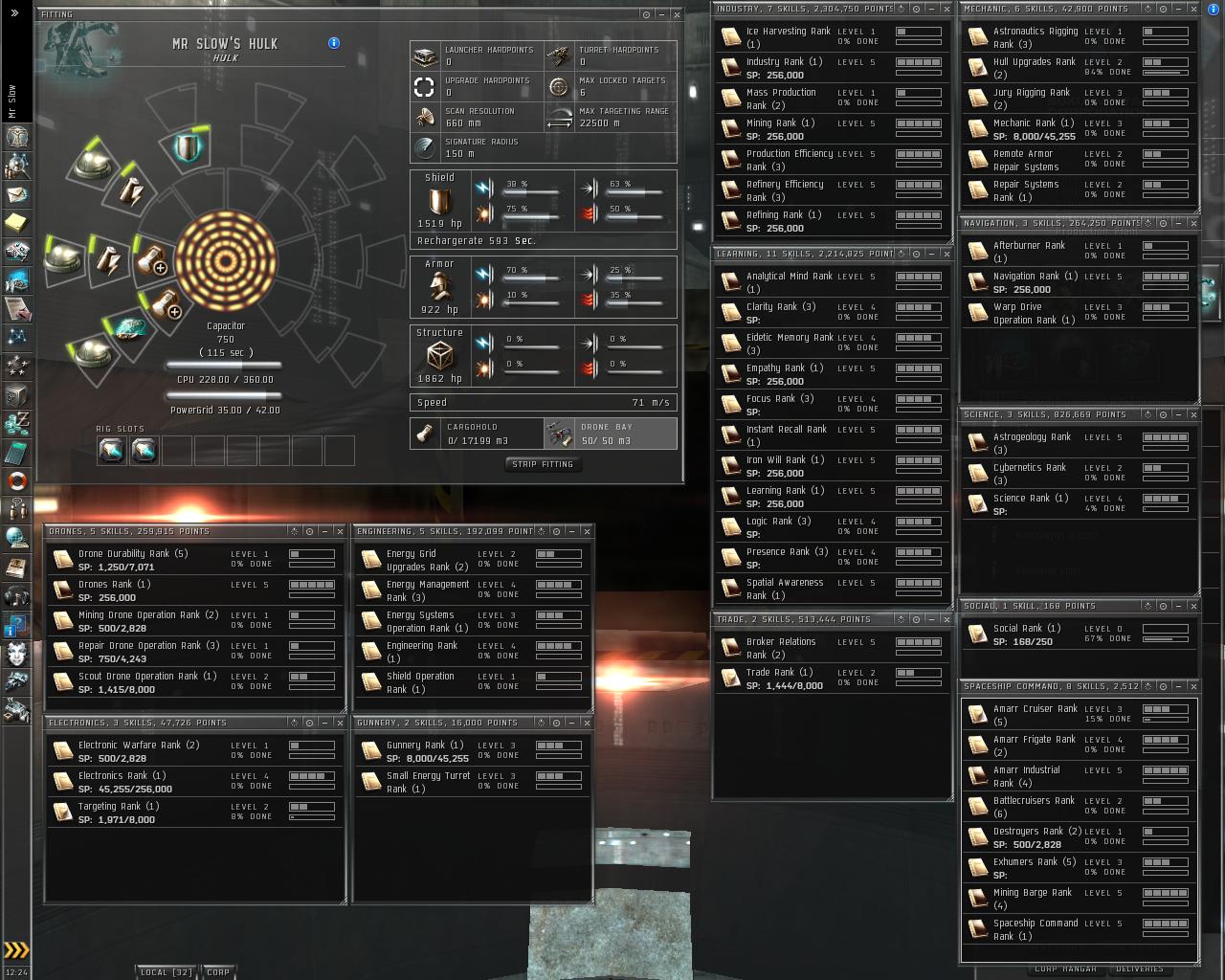The width and height of the screenshot is (1225, 980).
Task: Pin the Mechanic skills window
Action: (x=1163, y=9)
